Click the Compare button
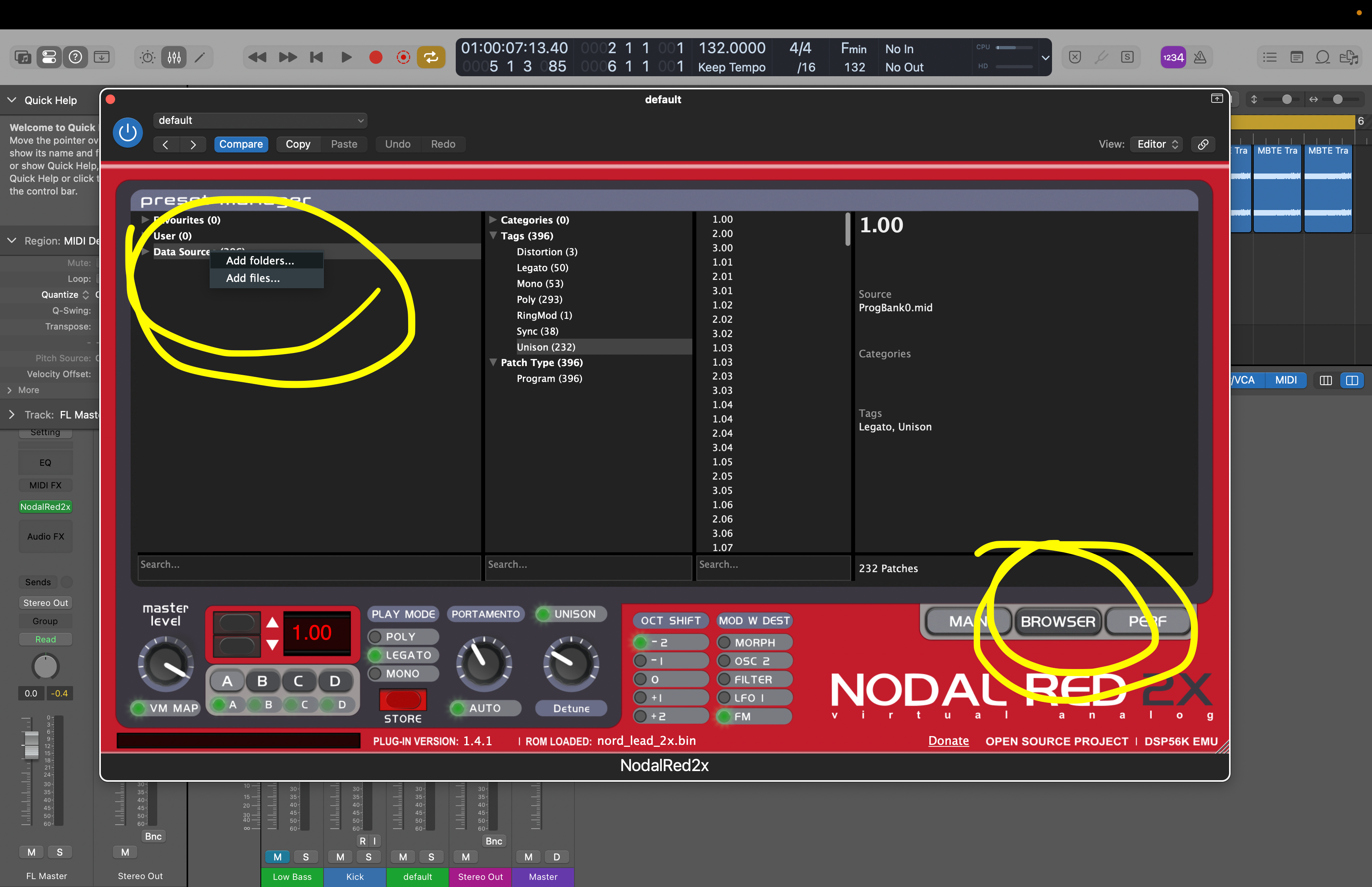Image resolution: width=1372 pixels, height=887 pixels. (241, 144)
